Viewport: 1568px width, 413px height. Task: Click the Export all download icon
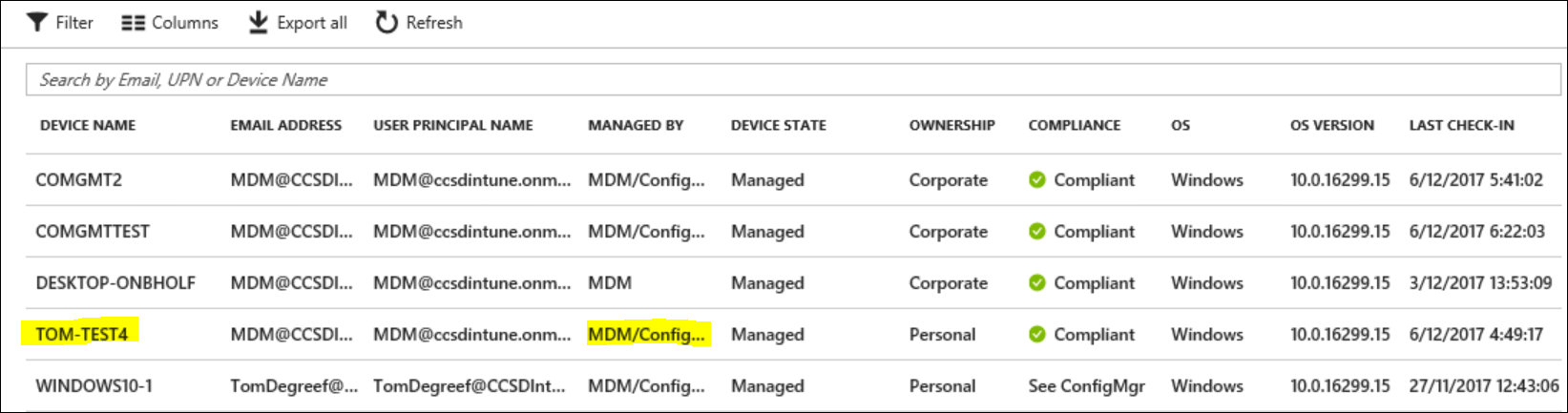258,22
